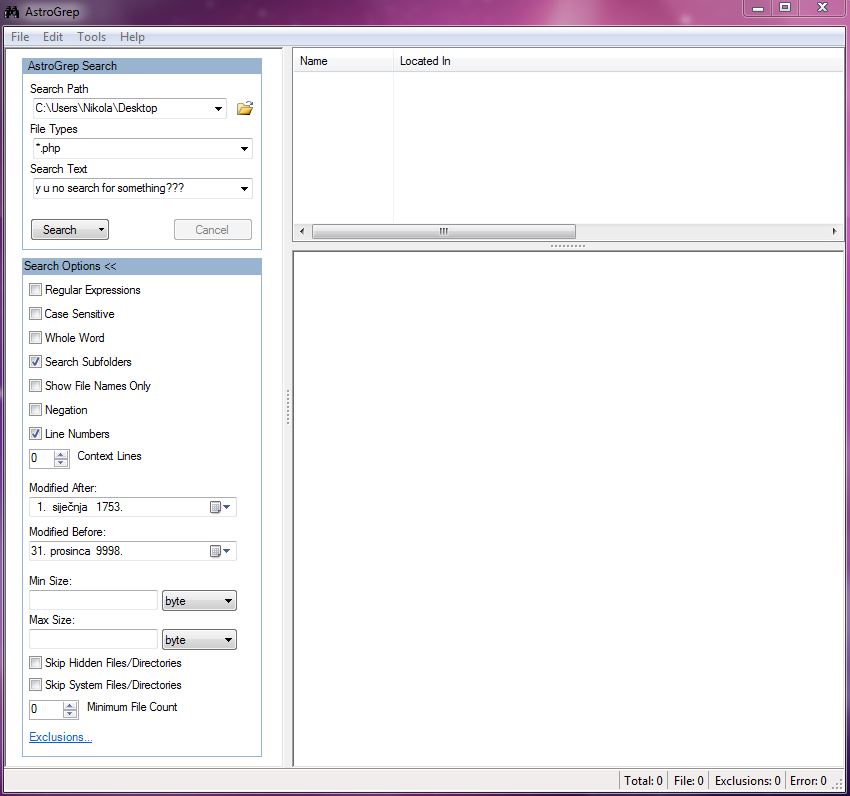This screenshot has width=850, height=796.
Task: Enable Regular Expressions option
Action: click(35, 290)
